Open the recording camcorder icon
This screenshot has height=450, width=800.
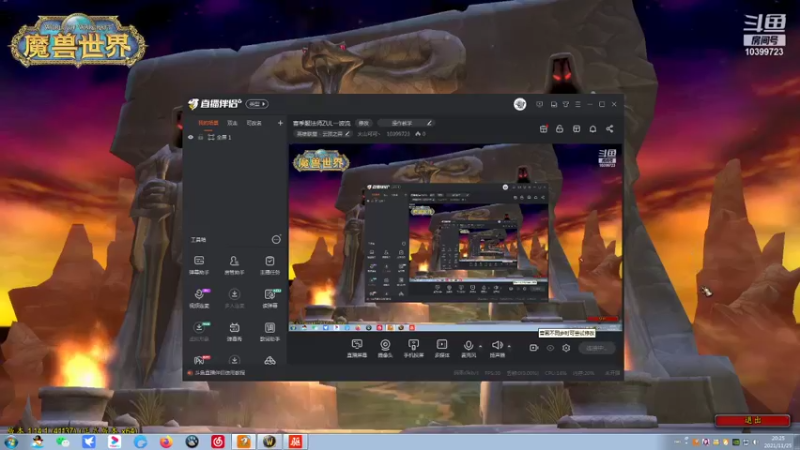pyautogui.click(x=534, y=348)
